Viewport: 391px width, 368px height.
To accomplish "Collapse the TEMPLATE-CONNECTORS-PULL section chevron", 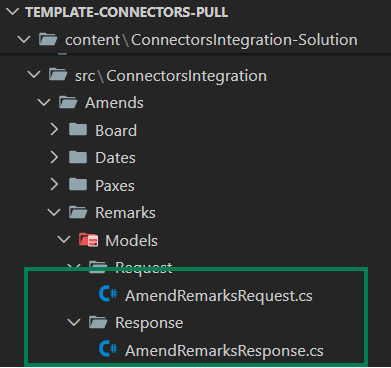I will 13,12.
